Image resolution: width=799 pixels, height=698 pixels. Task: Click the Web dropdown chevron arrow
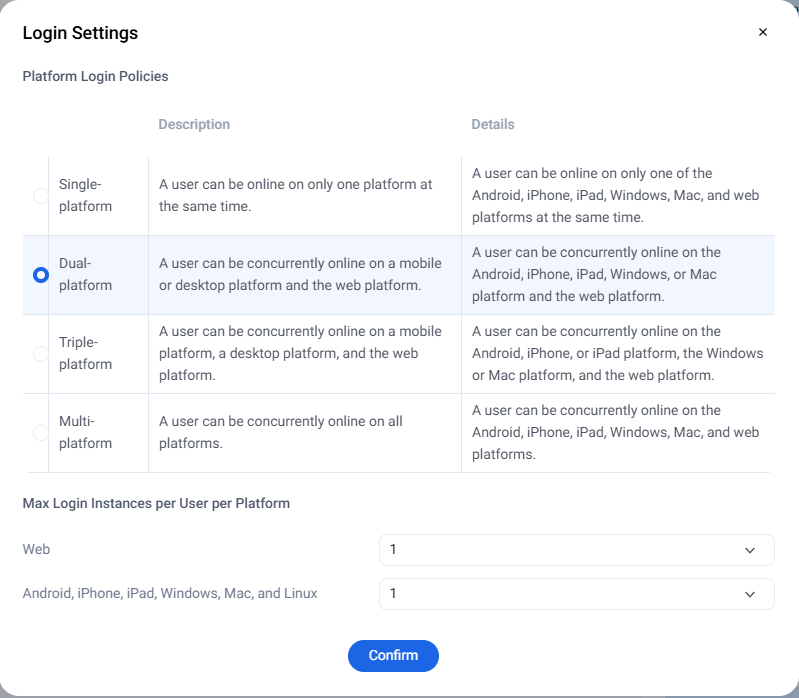(x=750, y=550)
